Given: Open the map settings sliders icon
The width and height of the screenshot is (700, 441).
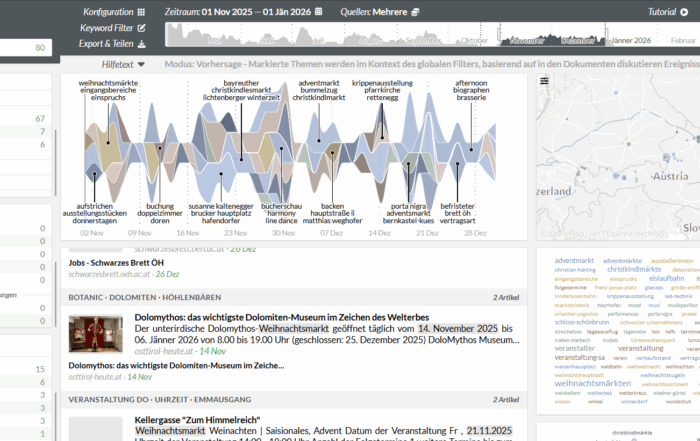Looking at the screenshot, I should point(544,81).
